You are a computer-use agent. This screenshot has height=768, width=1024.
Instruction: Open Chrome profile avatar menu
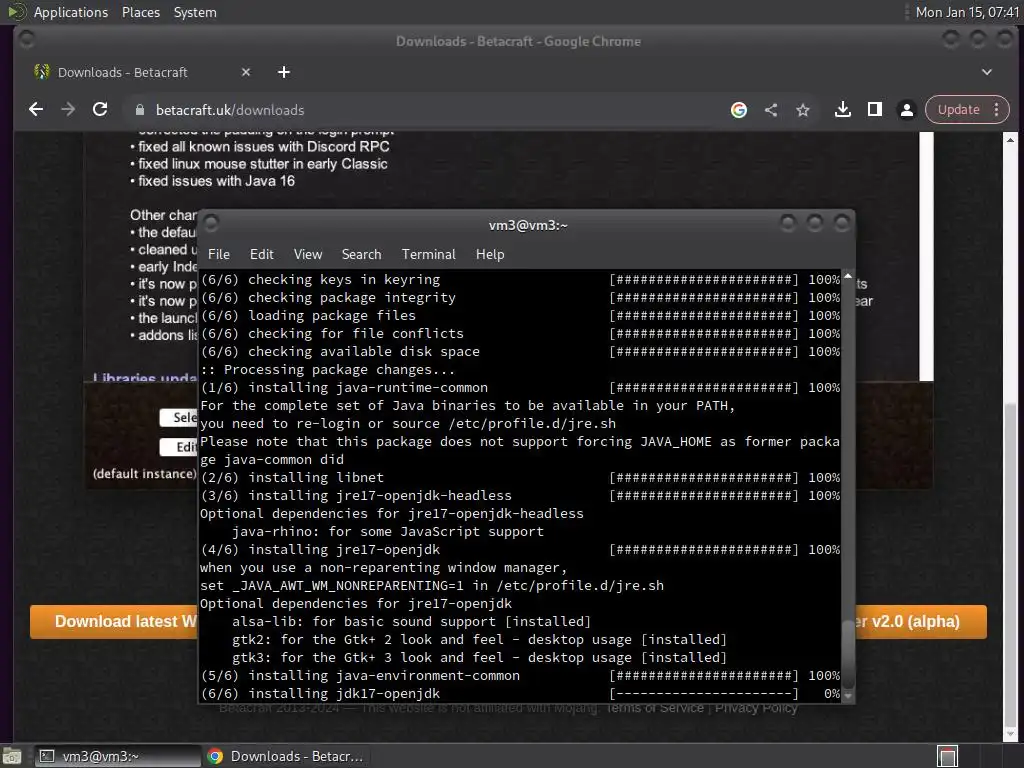[906, 110]
